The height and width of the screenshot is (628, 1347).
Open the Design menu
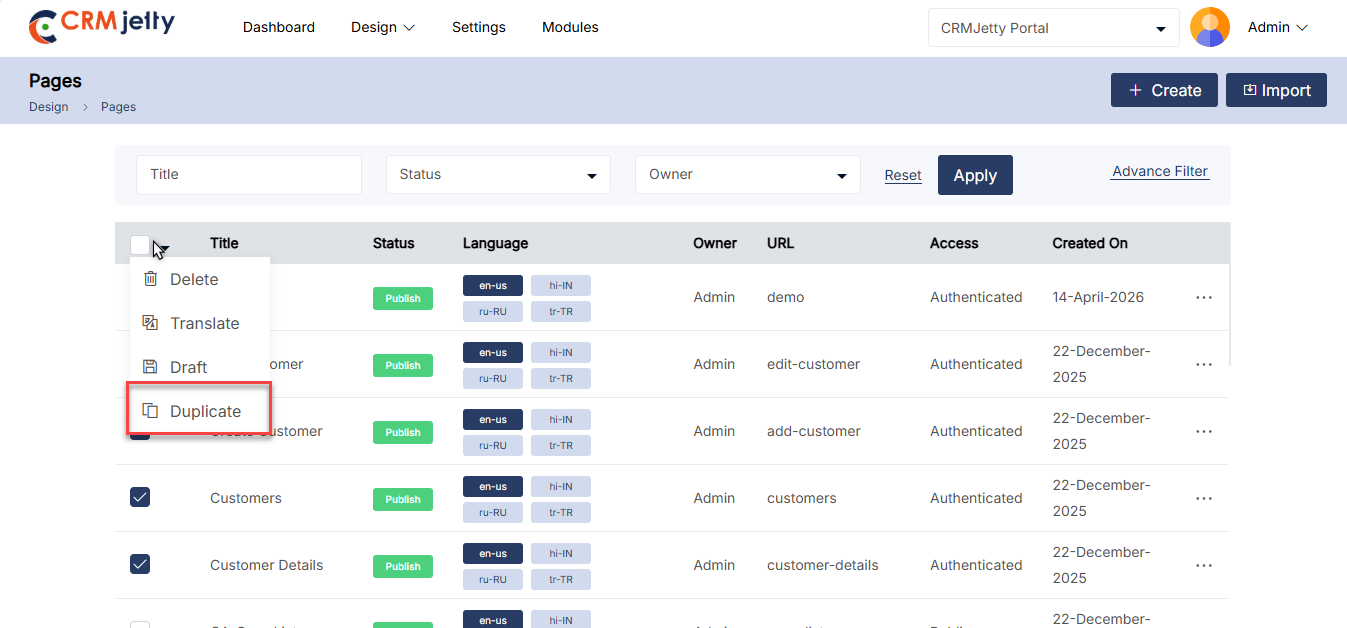(383, 28)
